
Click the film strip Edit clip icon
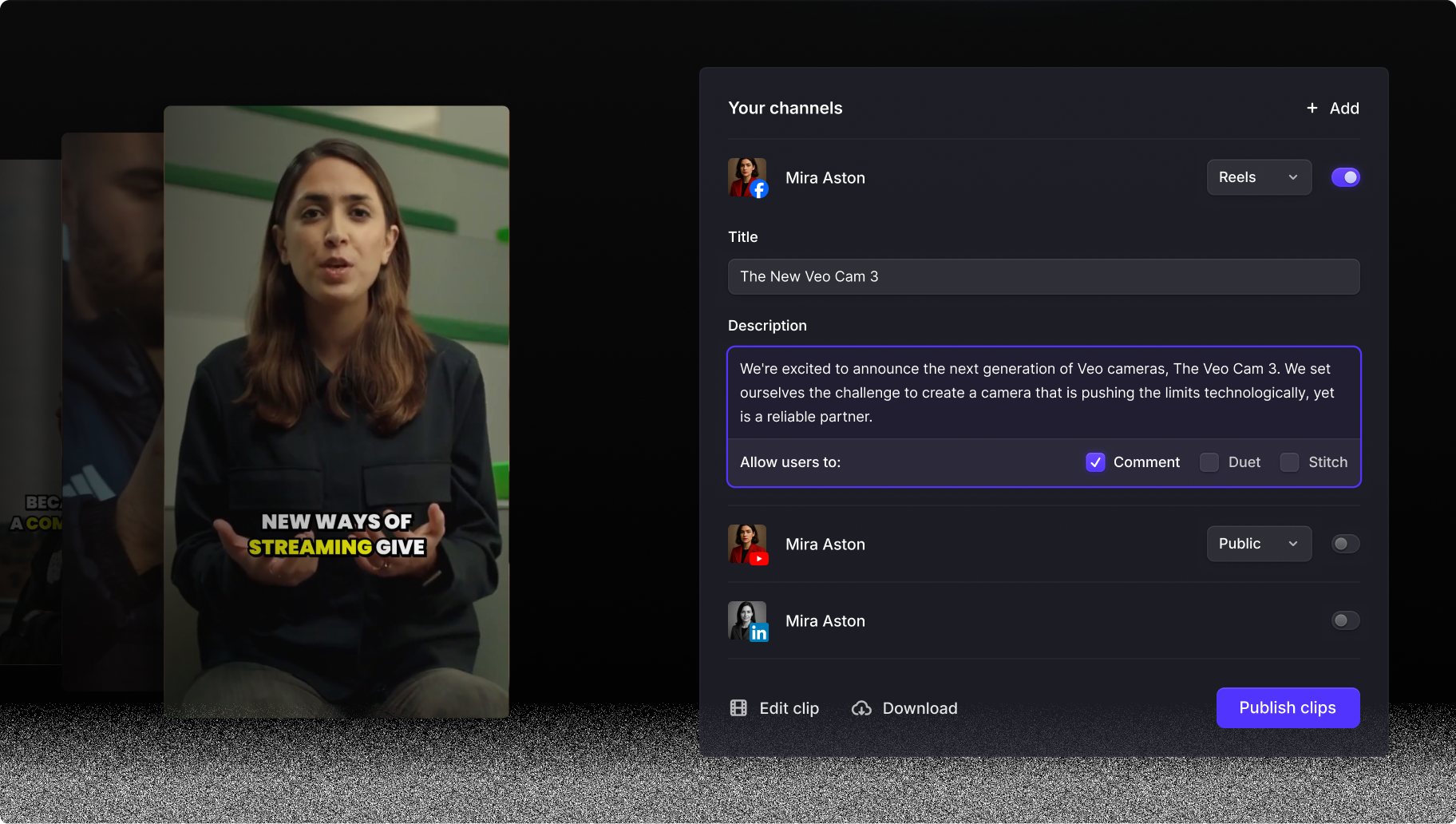coord(738,708)
